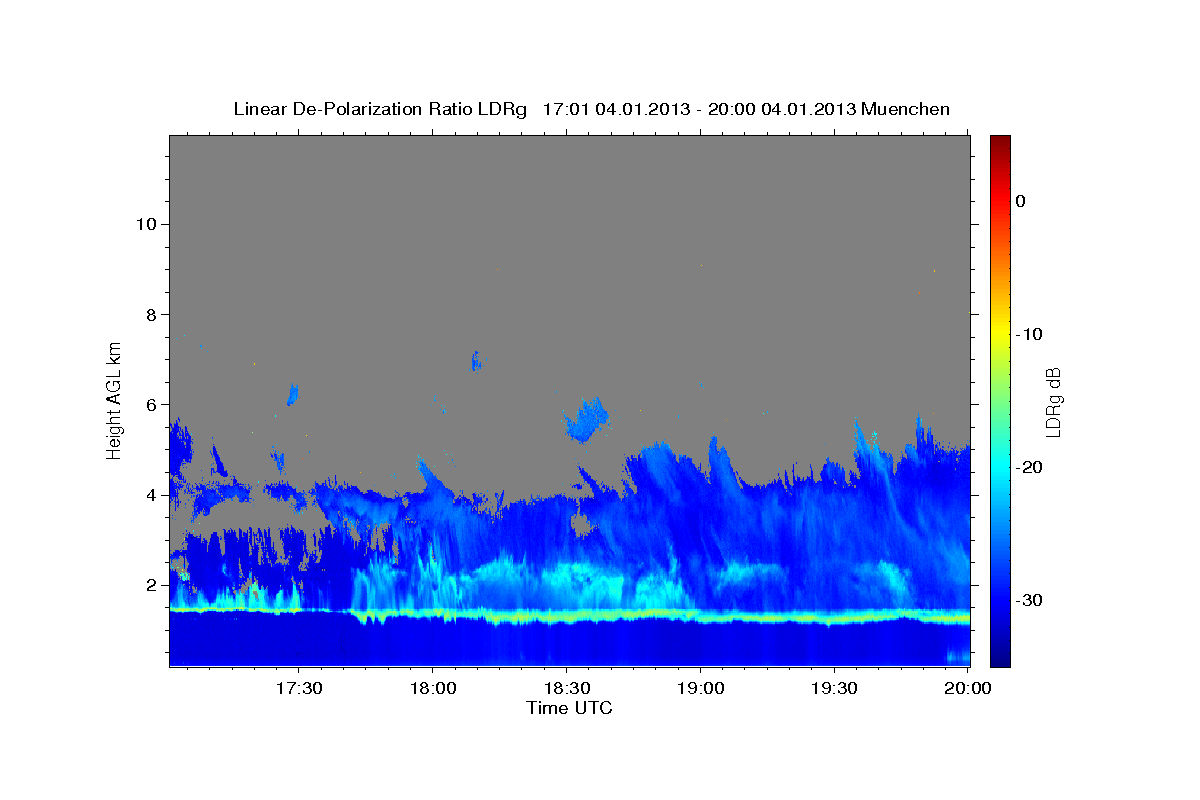Click the 19:30 time tick label
This screenshot has height=800, width=1200.
pyautogui.click(x=833, y=689)
